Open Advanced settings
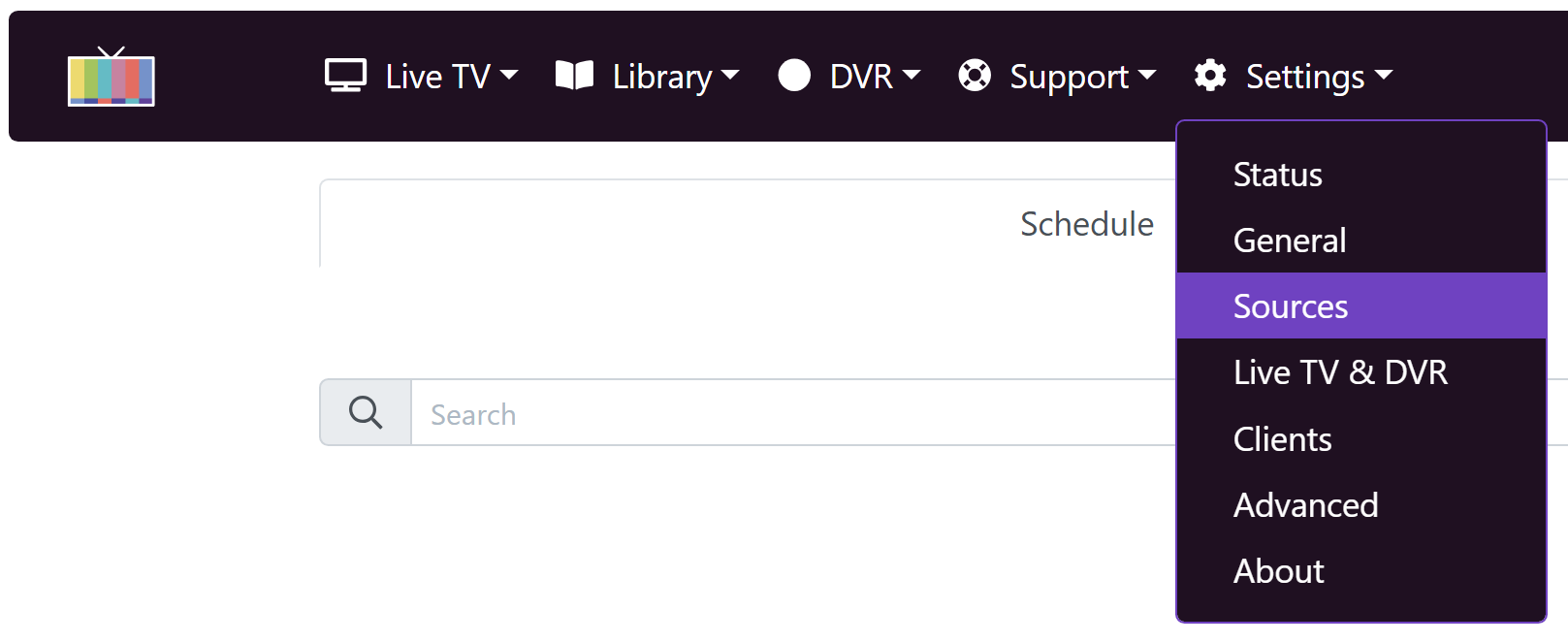 click(x=1305, y=504)
